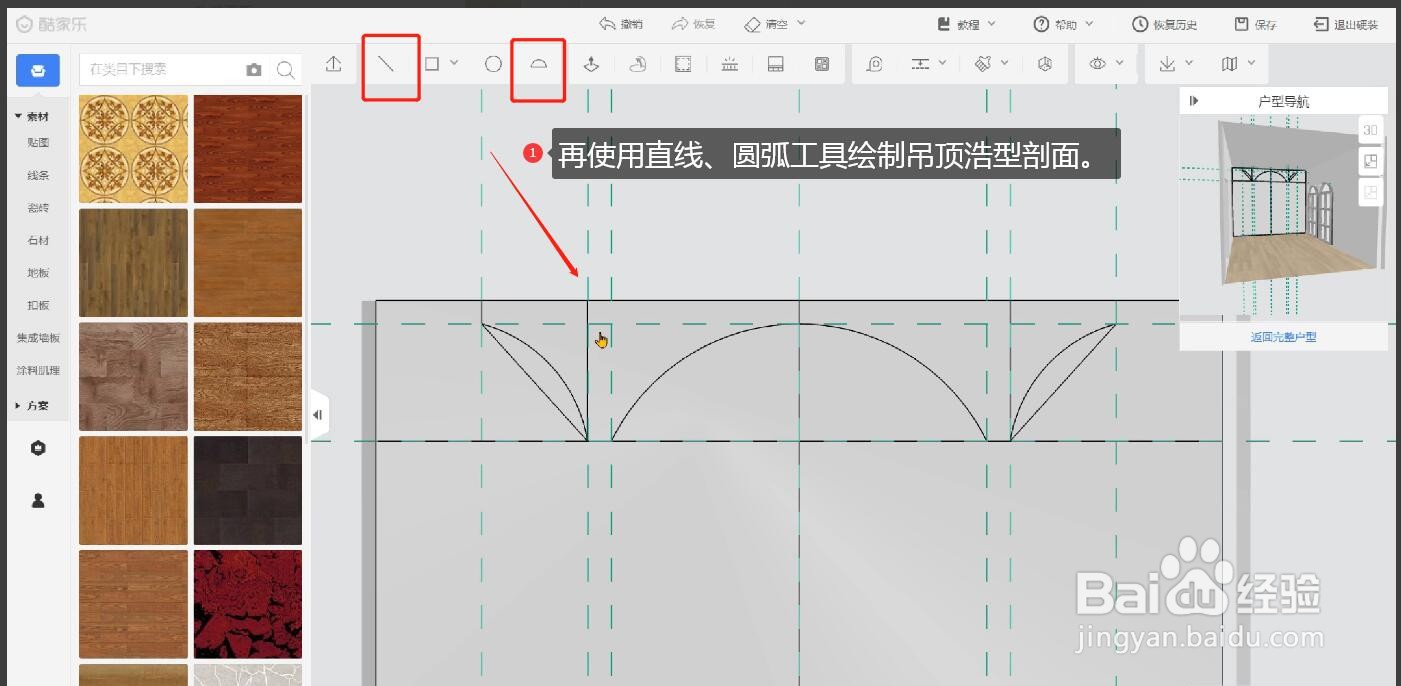1401x686 pixels.
Task: Click the light strip tool icon
Action: pos(730,64)
